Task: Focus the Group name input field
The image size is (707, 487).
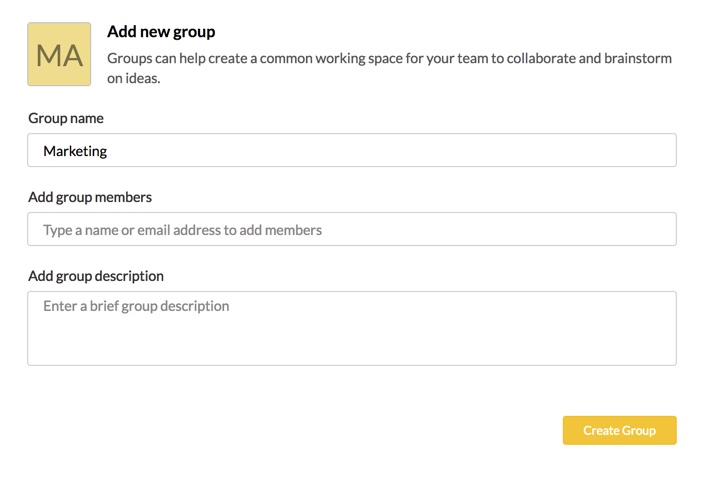Action: pos(352,151)
